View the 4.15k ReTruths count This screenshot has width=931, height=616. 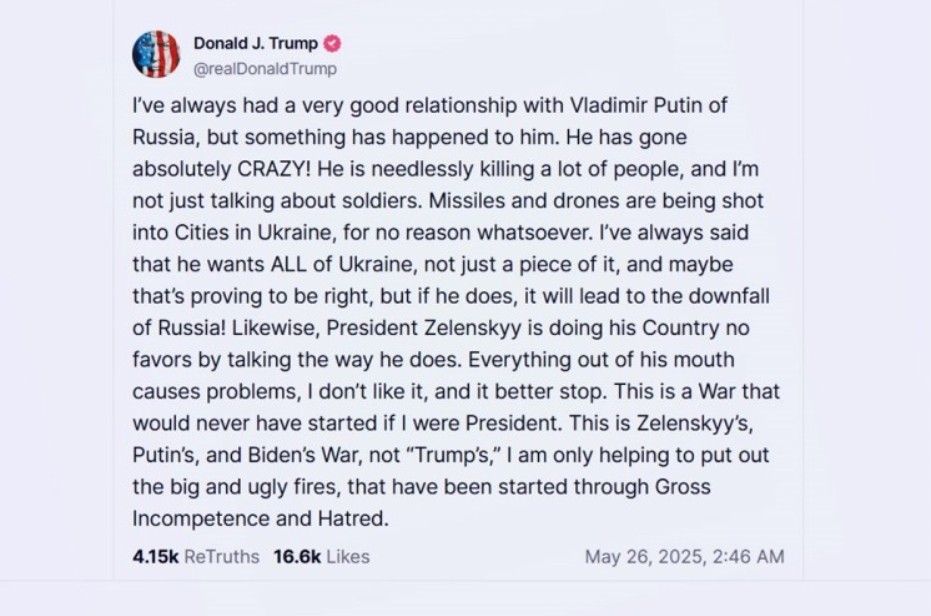pos(156,557)
